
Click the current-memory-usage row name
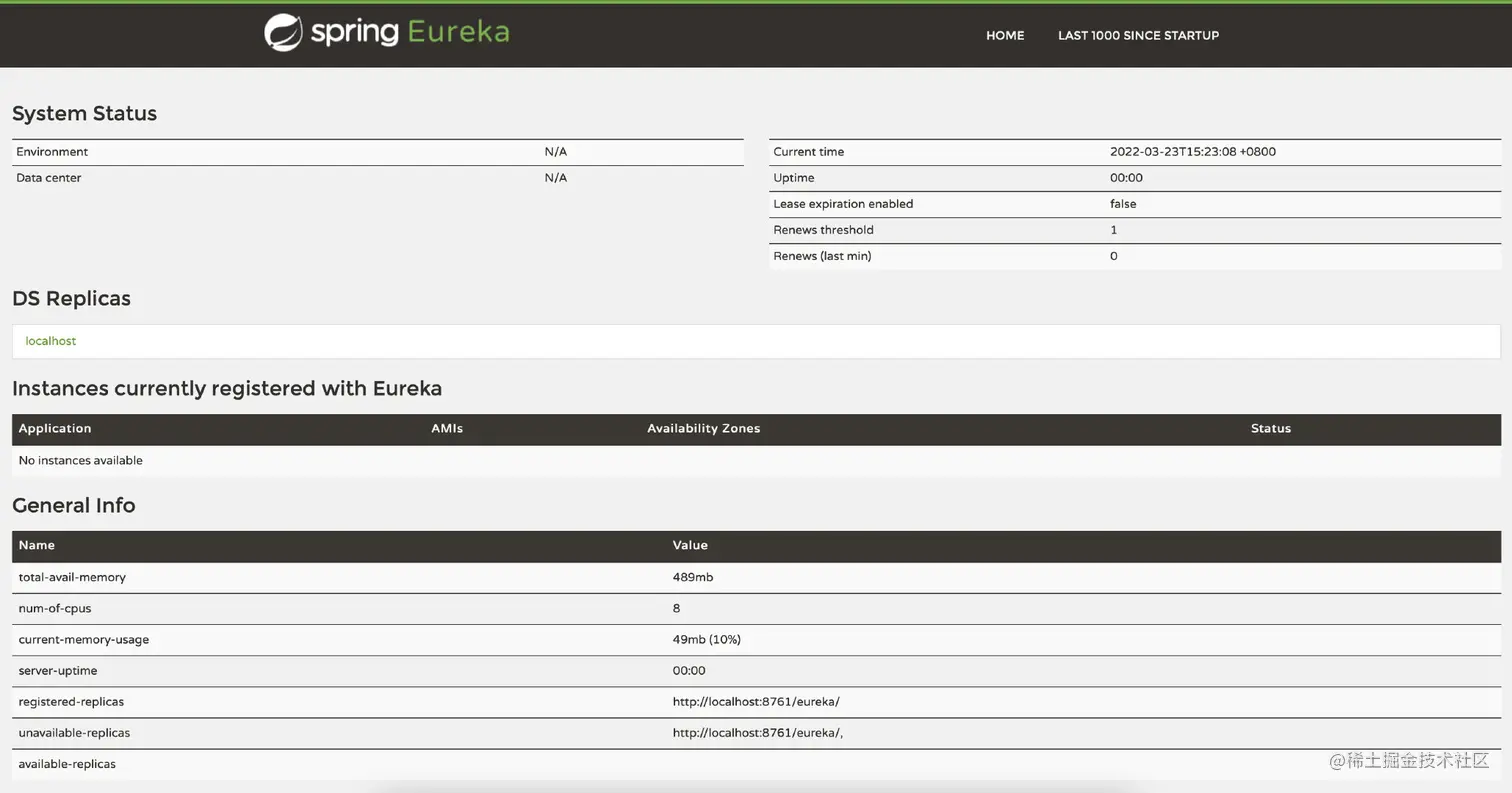[x=83, y=640]
